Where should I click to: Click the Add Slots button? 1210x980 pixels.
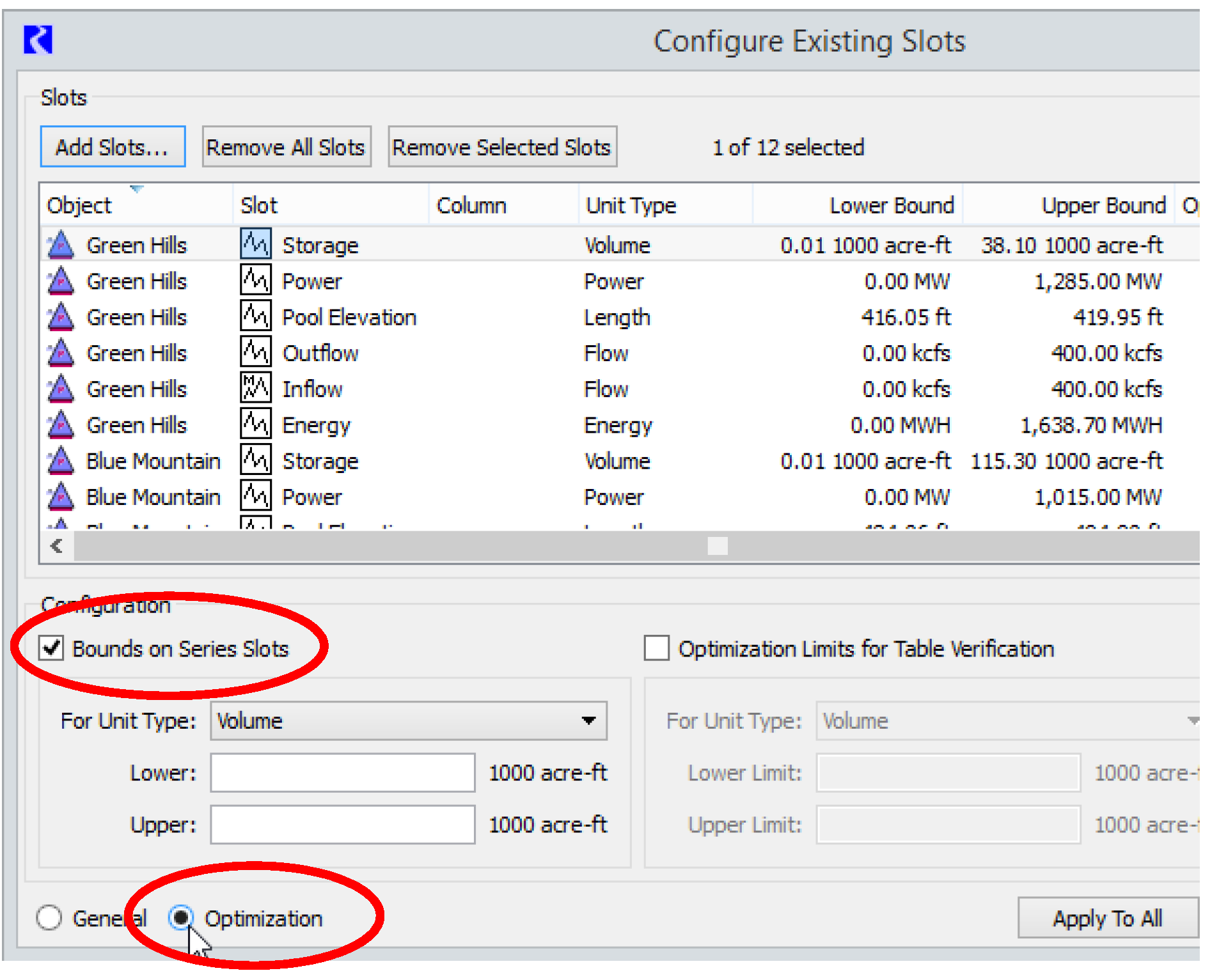click(x=113, y=147)
